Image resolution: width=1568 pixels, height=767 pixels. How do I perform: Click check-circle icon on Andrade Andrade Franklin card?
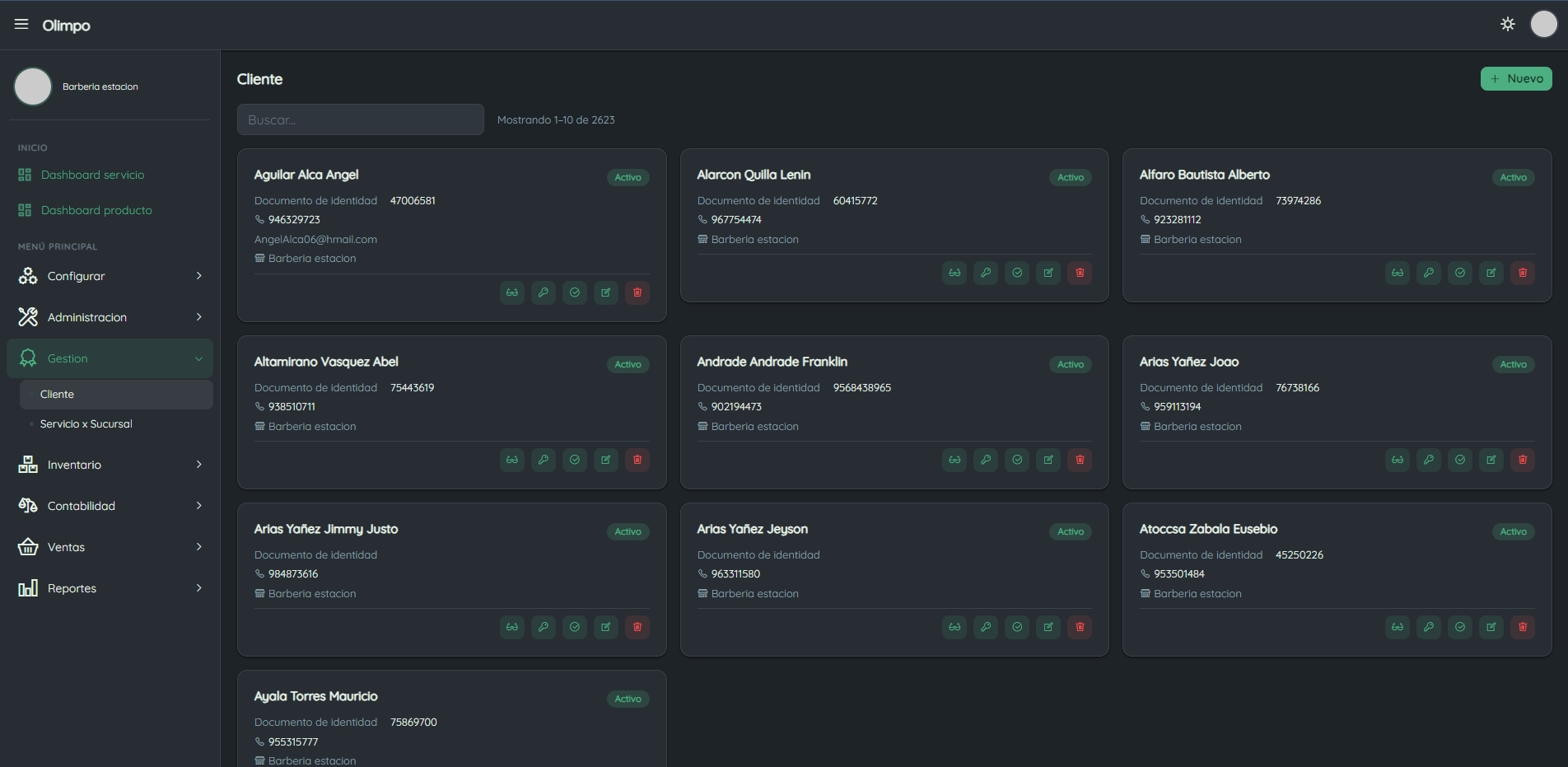[x=1017, y=460]
